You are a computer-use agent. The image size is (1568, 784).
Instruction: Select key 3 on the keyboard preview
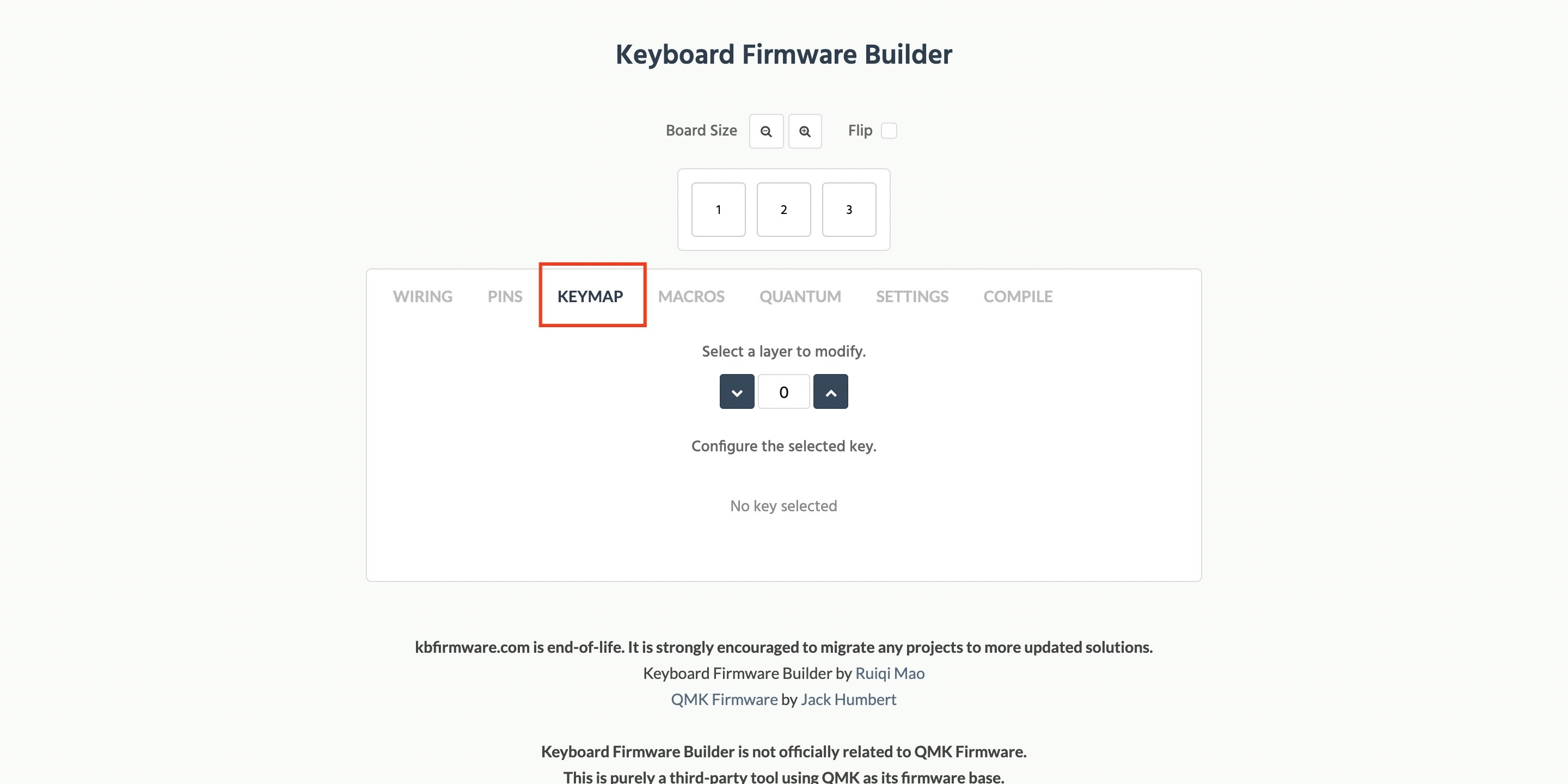click(849, 210)
